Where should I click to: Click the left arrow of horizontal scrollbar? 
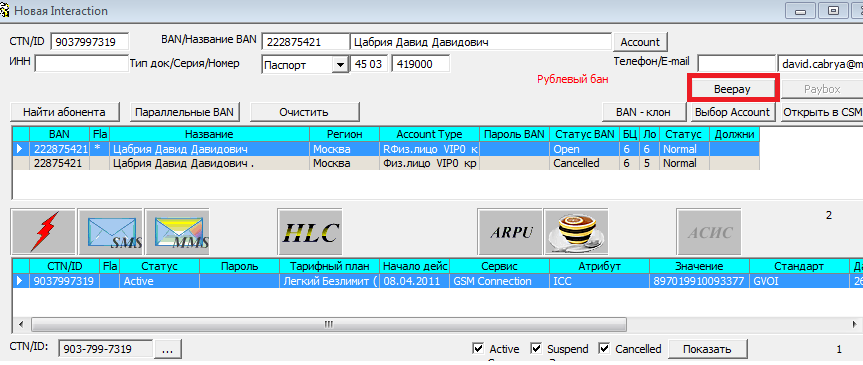click(21, 324)
